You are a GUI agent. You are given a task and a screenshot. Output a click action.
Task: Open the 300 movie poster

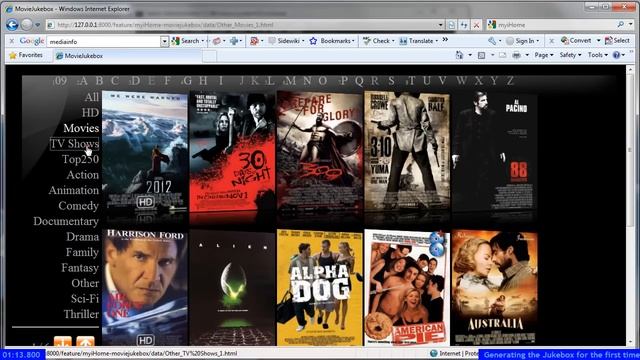coord(320,151)
